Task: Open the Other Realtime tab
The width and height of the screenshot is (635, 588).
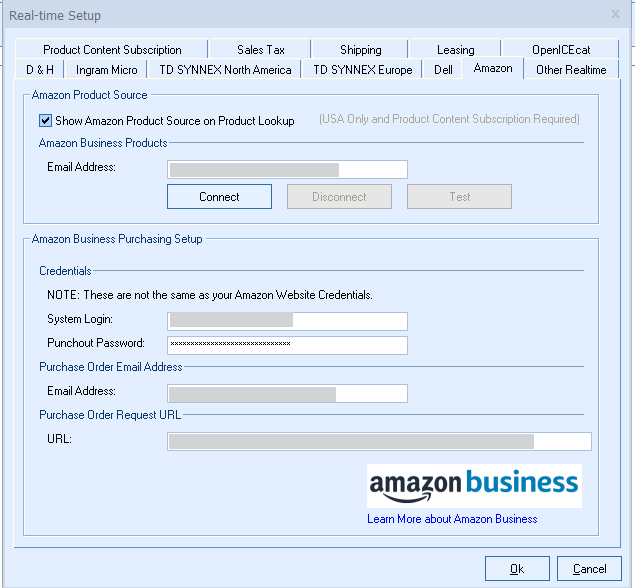Action: tap(571, 70)
